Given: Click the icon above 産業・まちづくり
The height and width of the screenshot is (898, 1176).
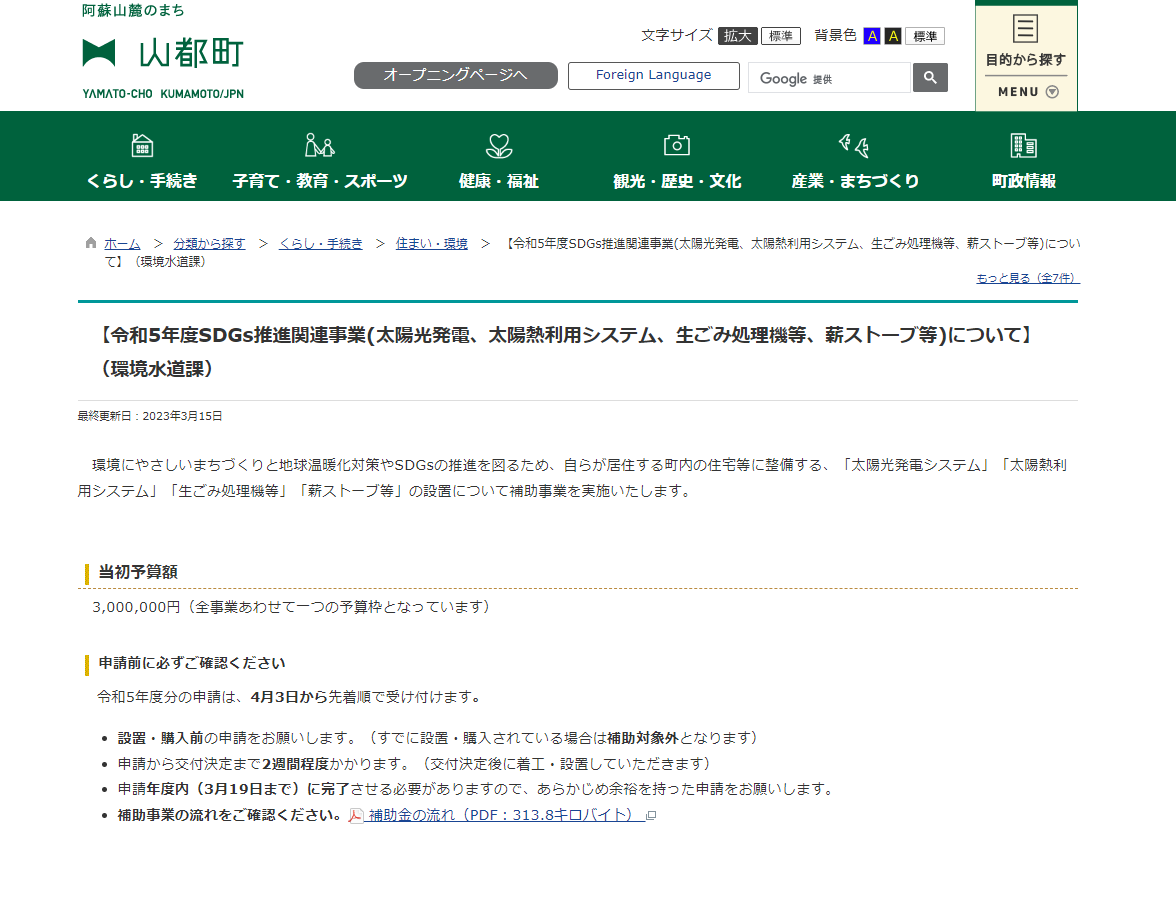Looking at the screenshot, I should coord(854,145).
